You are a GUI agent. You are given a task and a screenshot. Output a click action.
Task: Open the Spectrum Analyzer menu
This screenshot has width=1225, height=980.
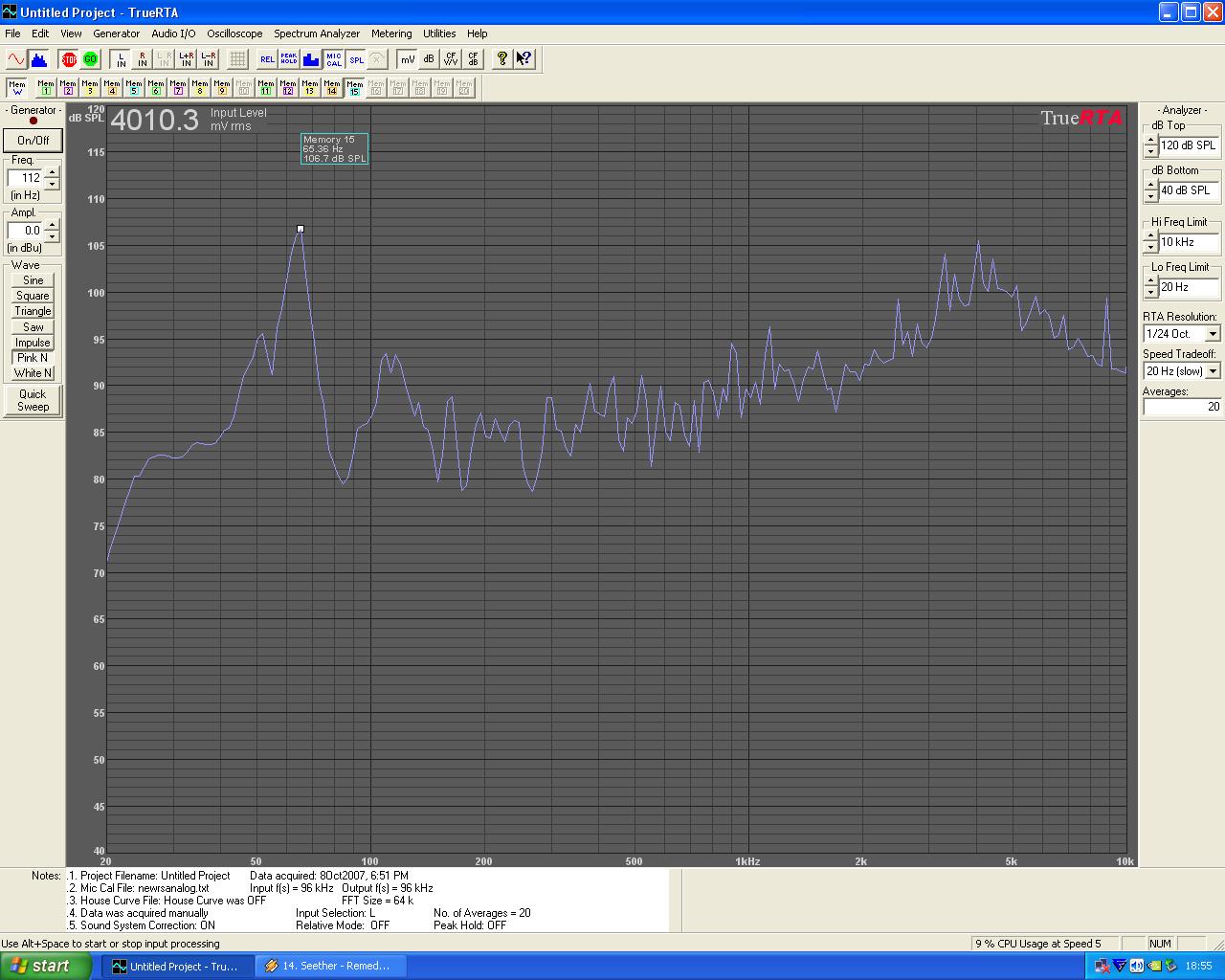pos(317,33)
